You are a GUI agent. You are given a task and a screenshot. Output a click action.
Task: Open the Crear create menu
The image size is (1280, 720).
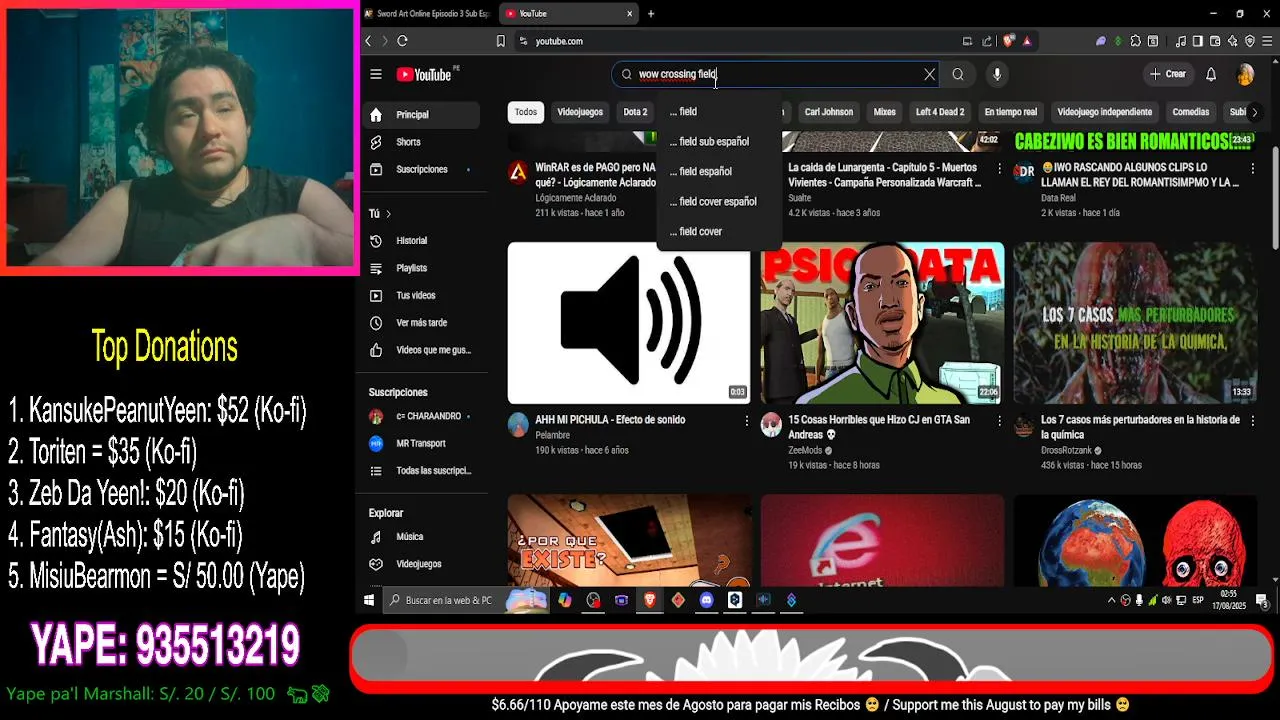pos(1167,74)
